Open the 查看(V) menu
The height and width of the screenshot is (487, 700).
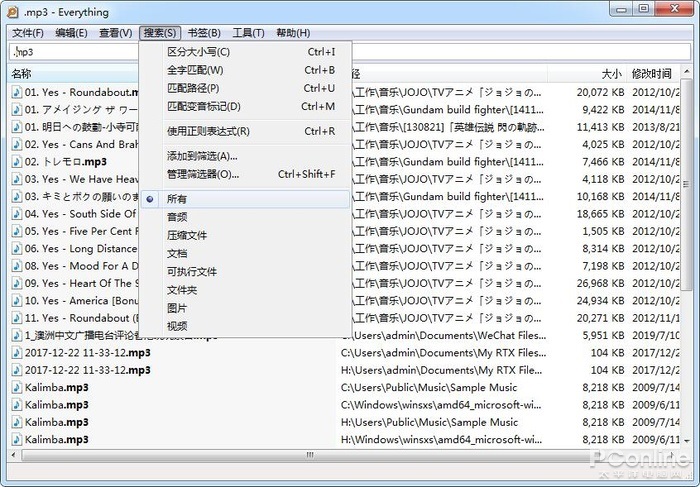116,33
